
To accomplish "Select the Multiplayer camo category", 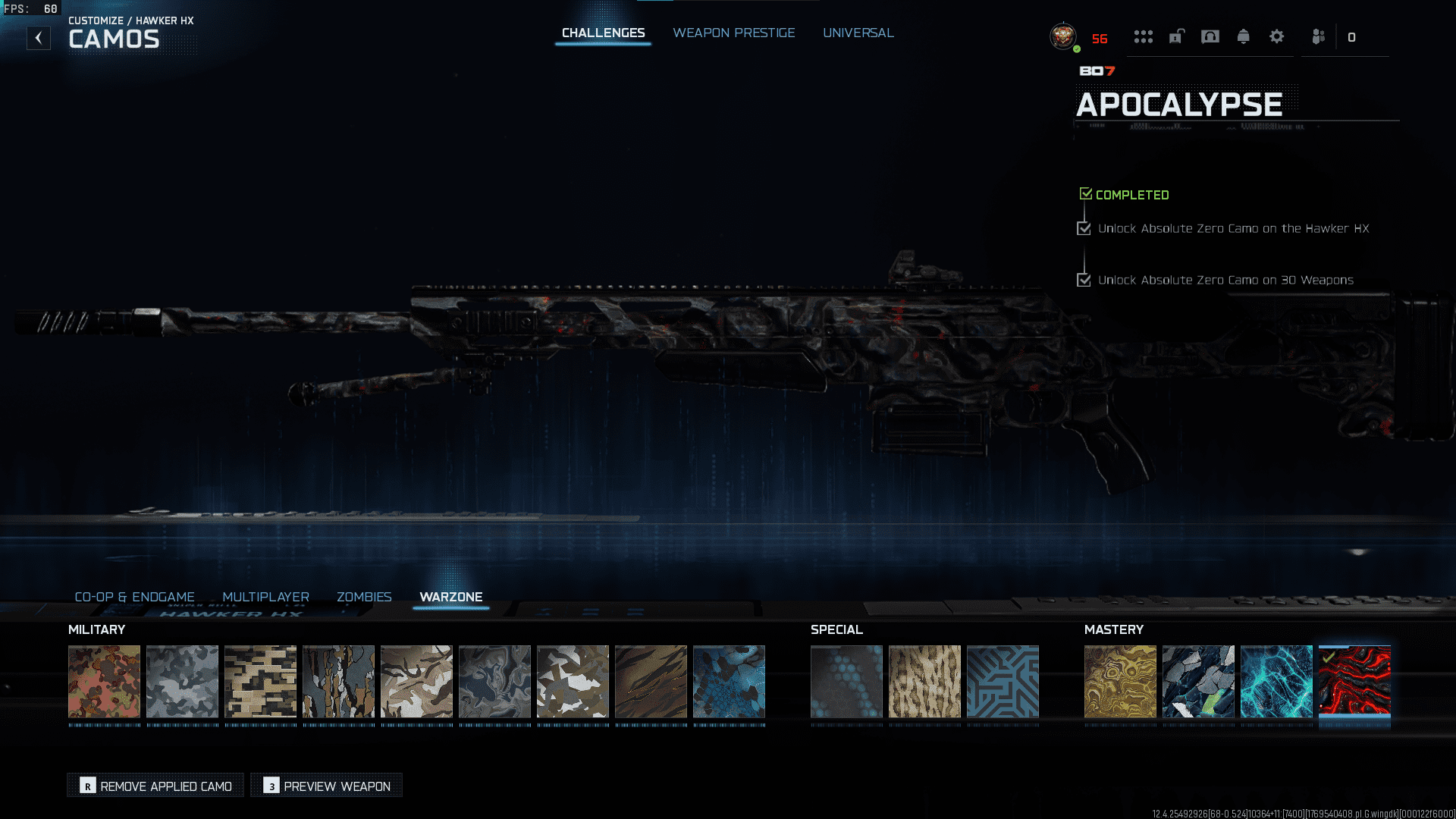I will pos(266,597).
